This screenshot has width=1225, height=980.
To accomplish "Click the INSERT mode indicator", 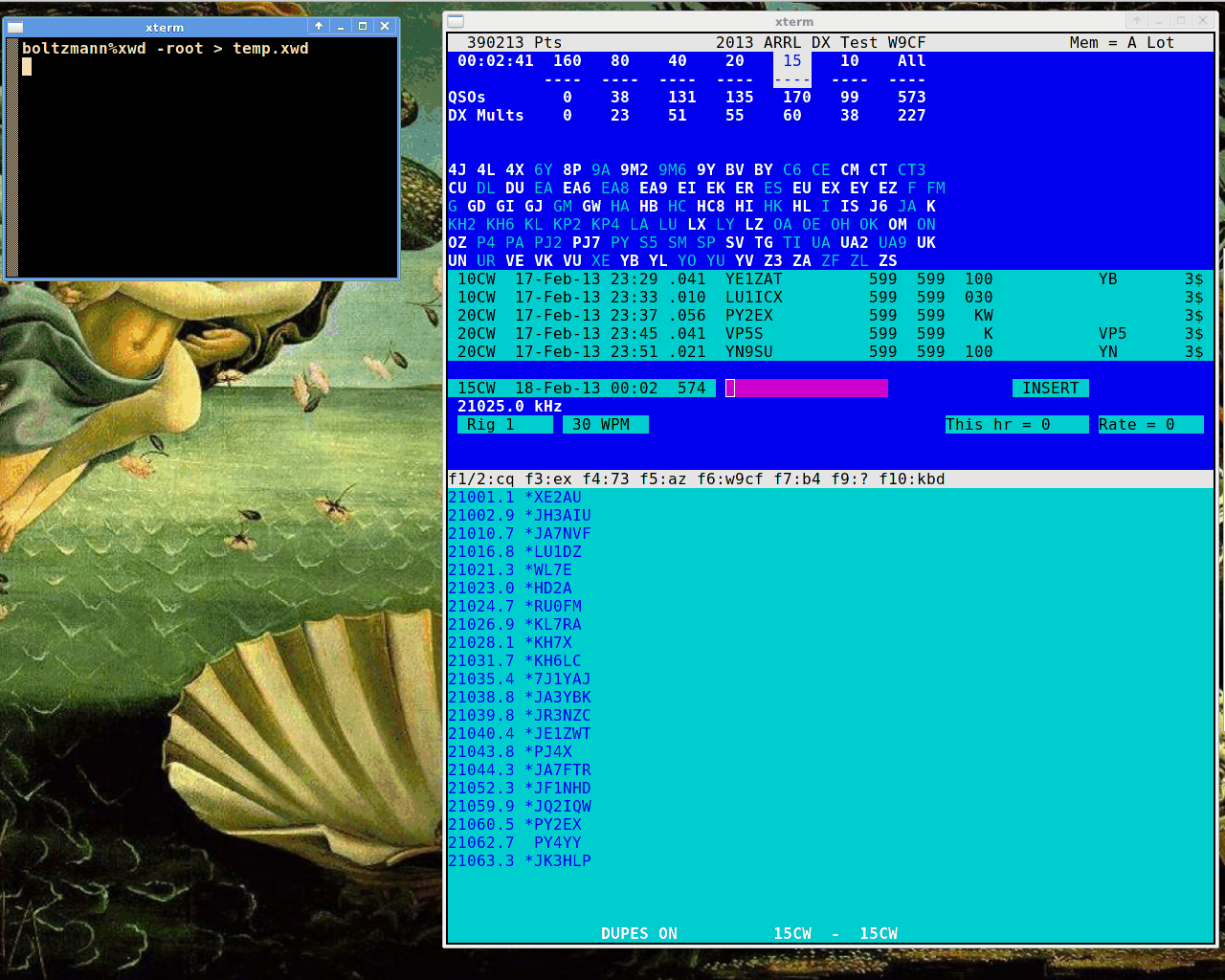I will point(1051,388).
